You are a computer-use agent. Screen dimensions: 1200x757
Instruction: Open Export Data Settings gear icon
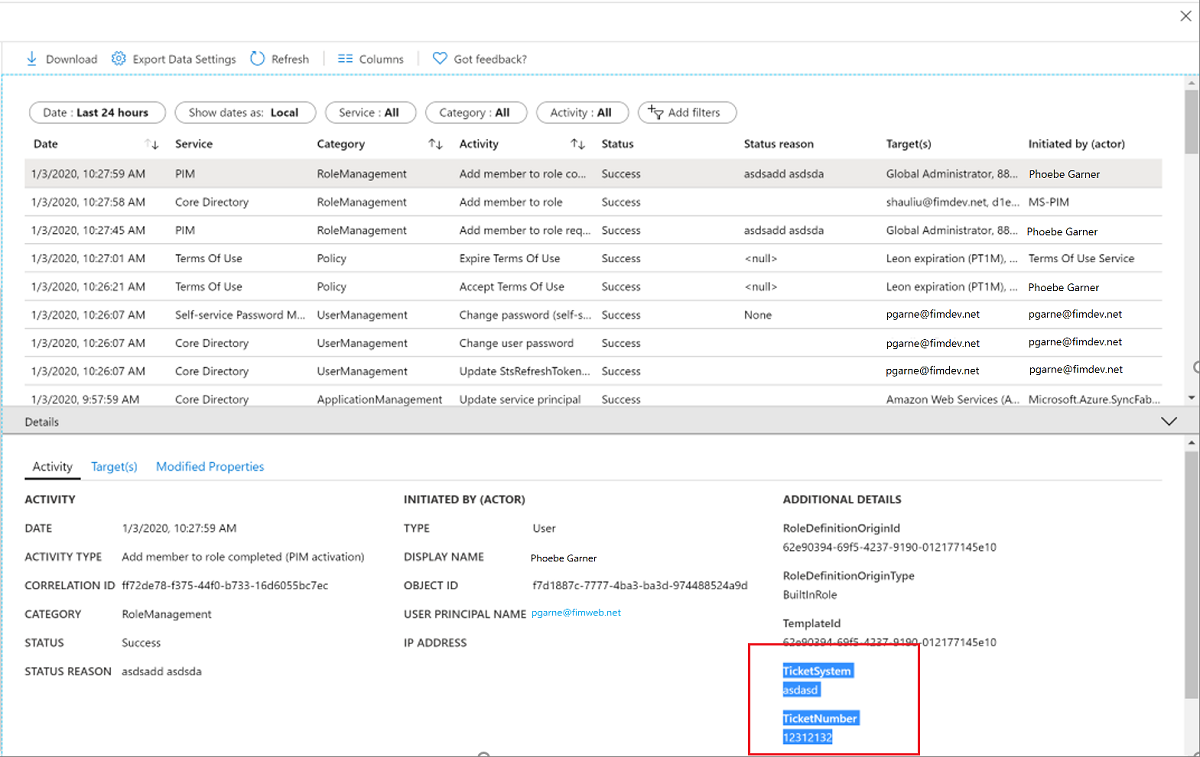click(x=119, y=59)
